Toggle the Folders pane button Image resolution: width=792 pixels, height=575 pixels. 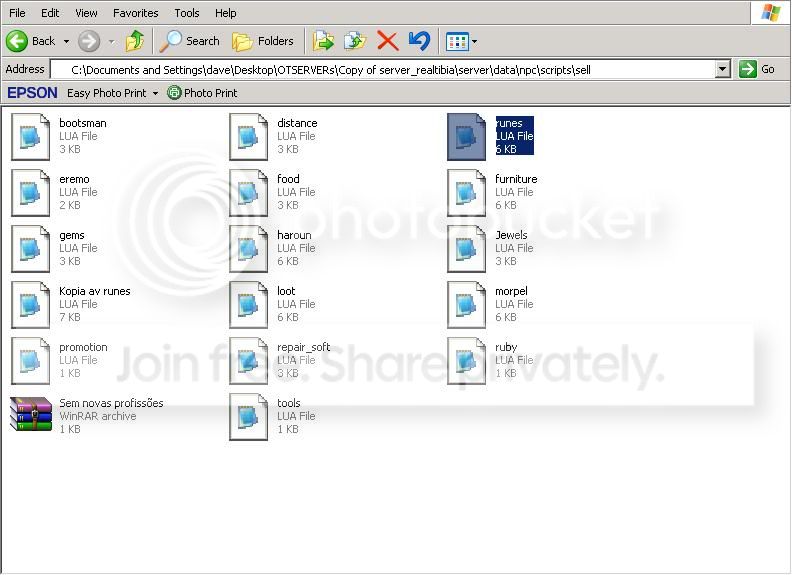point(263,41)
